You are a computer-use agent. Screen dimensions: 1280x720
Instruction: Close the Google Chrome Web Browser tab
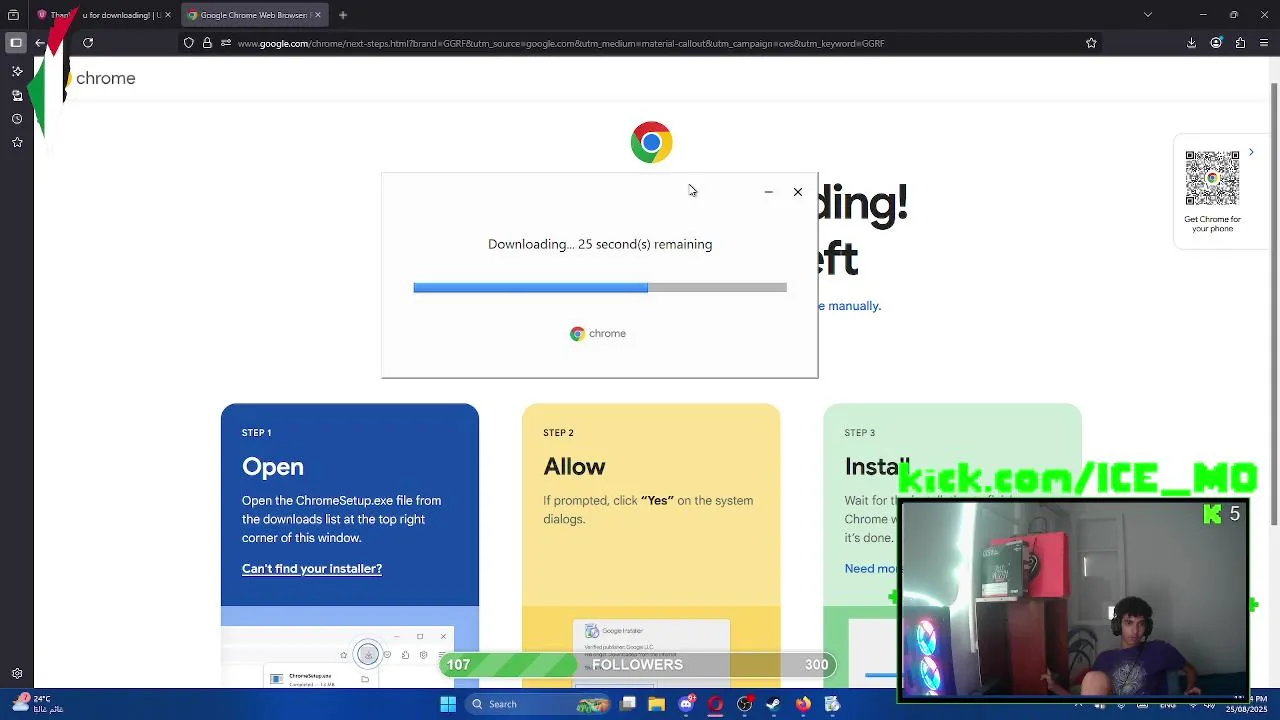click(317, 15)
